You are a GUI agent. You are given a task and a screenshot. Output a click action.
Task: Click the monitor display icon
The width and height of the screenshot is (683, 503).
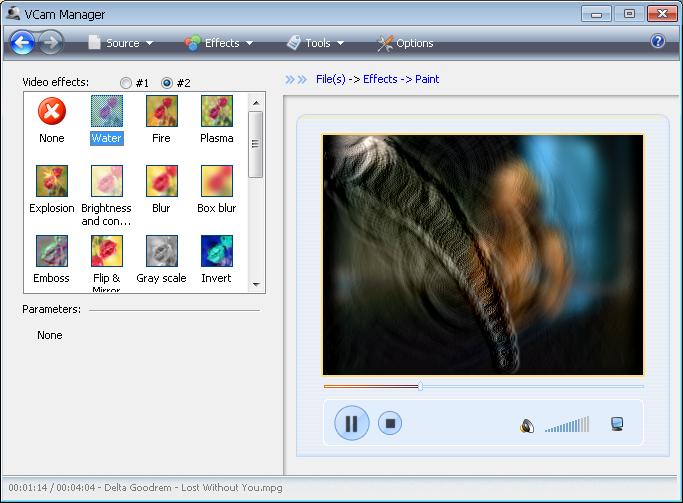617,424
